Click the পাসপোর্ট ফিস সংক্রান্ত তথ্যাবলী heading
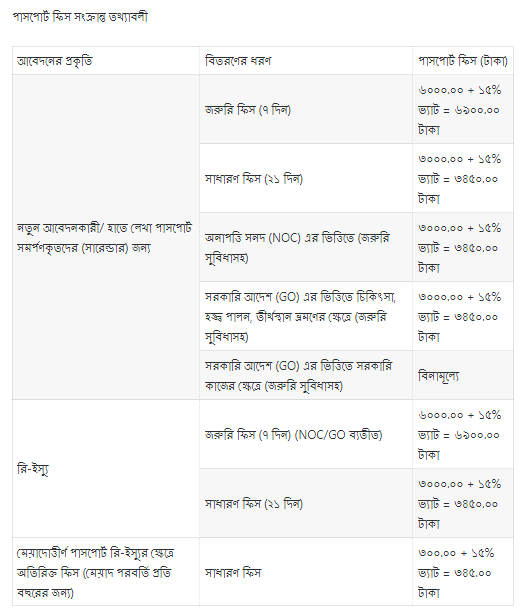 80,17
